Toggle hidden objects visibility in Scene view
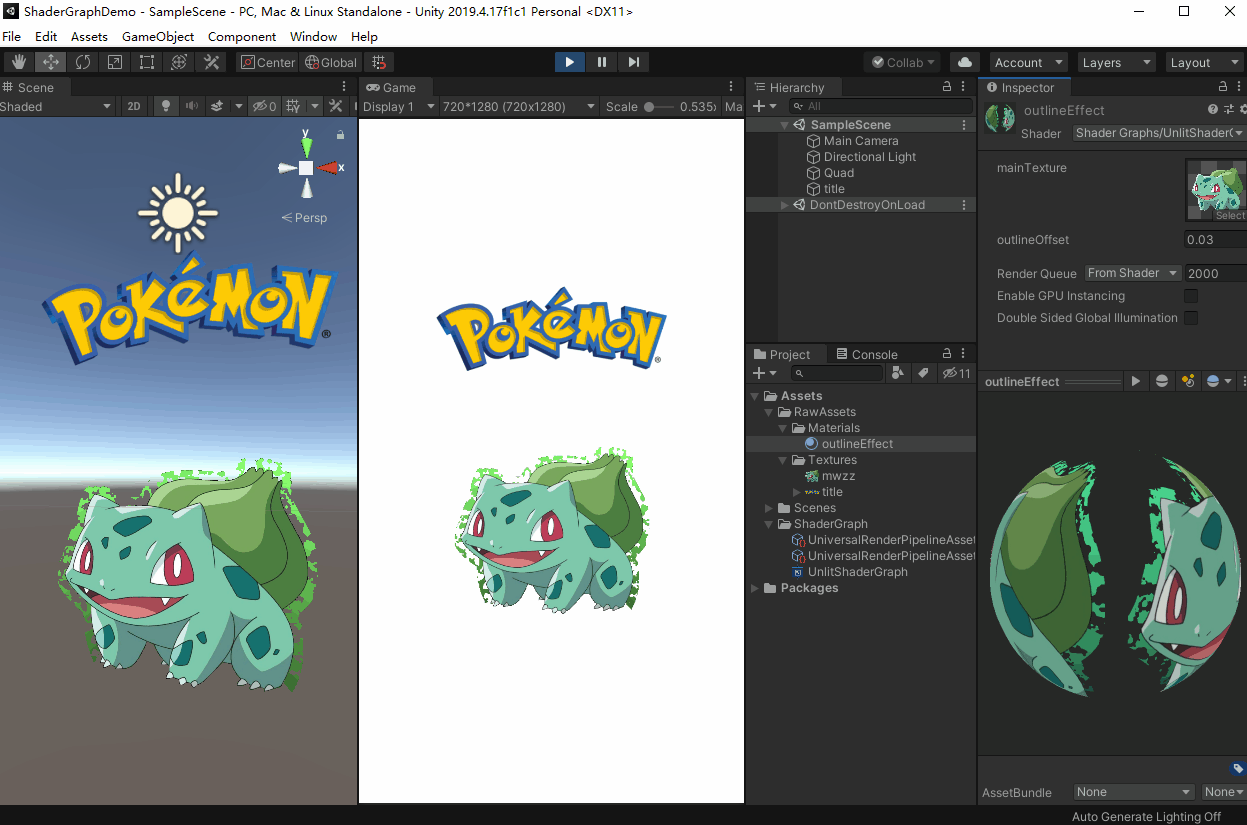This screenshot has width=1247, height=825. tap(263, 106)
